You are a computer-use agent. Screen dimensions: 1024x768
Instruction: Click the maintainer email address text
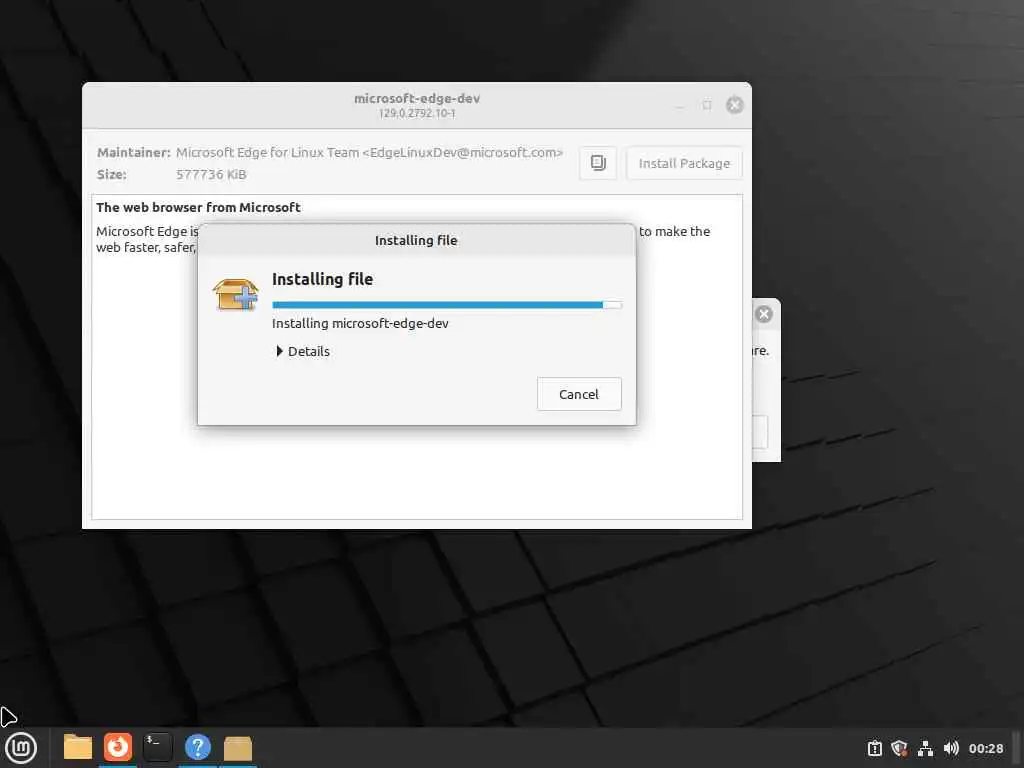[x=462, y=152]
